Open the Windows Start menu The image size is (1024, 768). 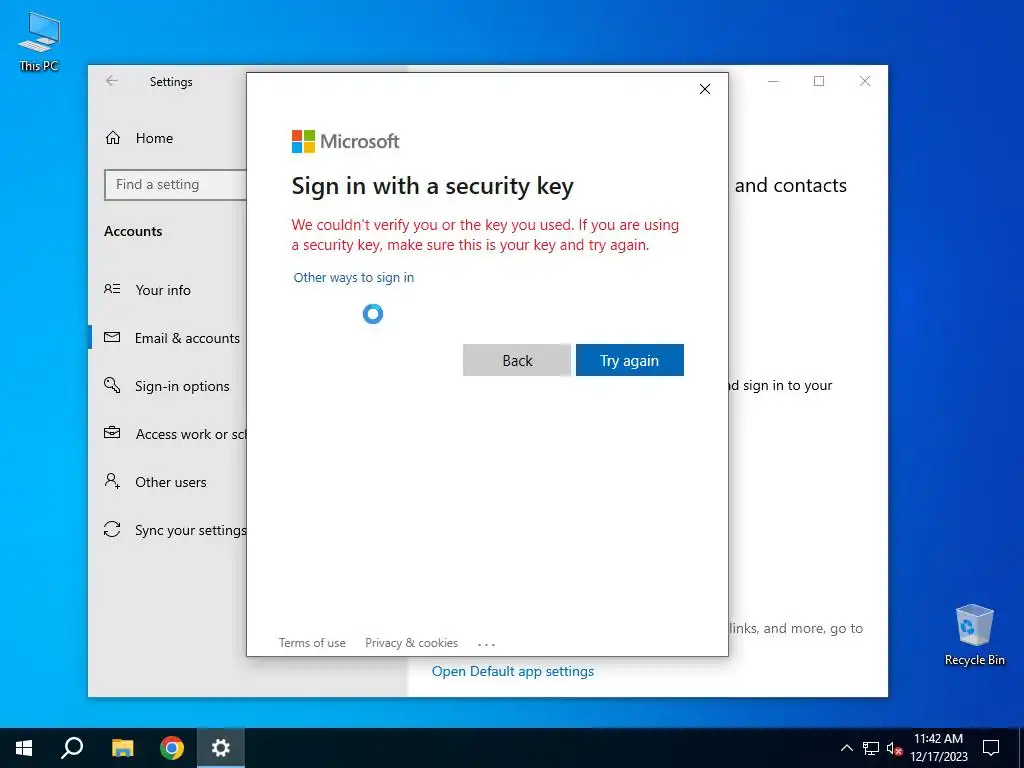point(24,748)
